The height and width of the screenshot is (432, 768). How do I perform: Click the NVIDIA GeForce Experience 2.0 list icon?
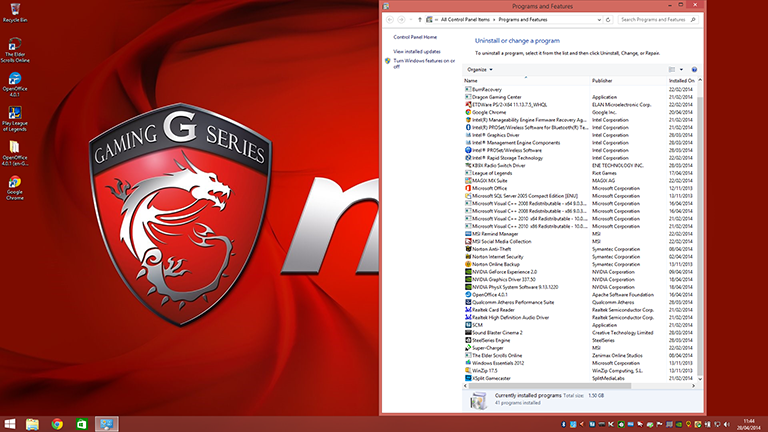(468, 272)
